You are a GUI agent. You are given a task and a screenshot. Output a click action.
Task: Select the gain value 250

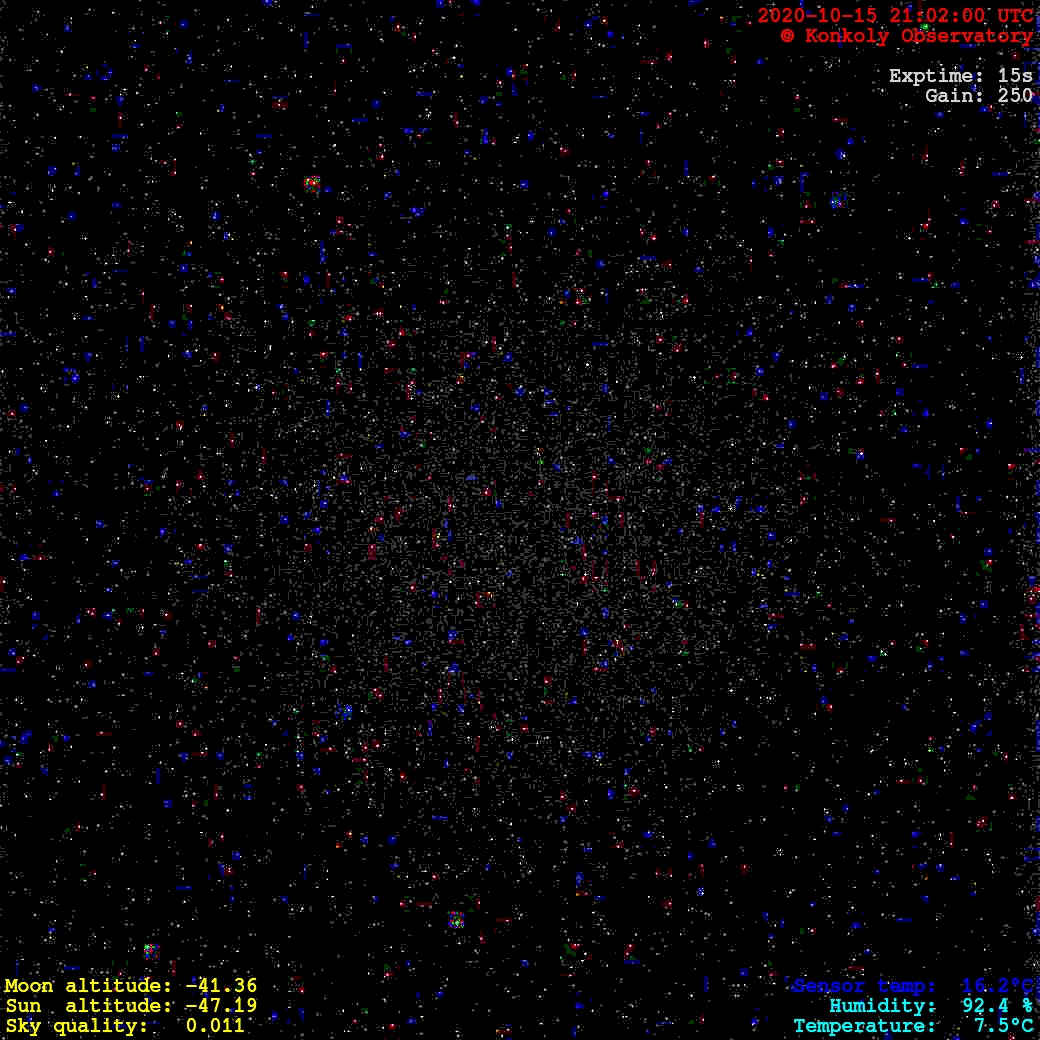[1015, 96]
